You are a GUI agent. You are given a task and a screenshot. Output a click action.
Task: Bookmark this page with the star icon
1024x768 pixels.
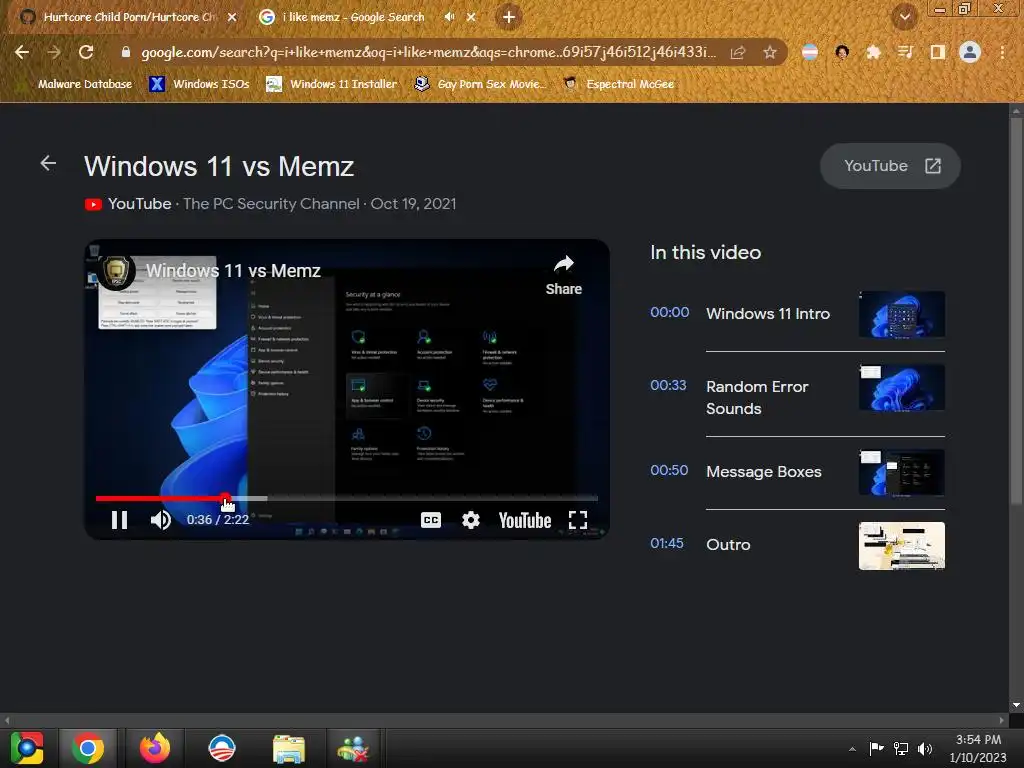pos(770,52)
